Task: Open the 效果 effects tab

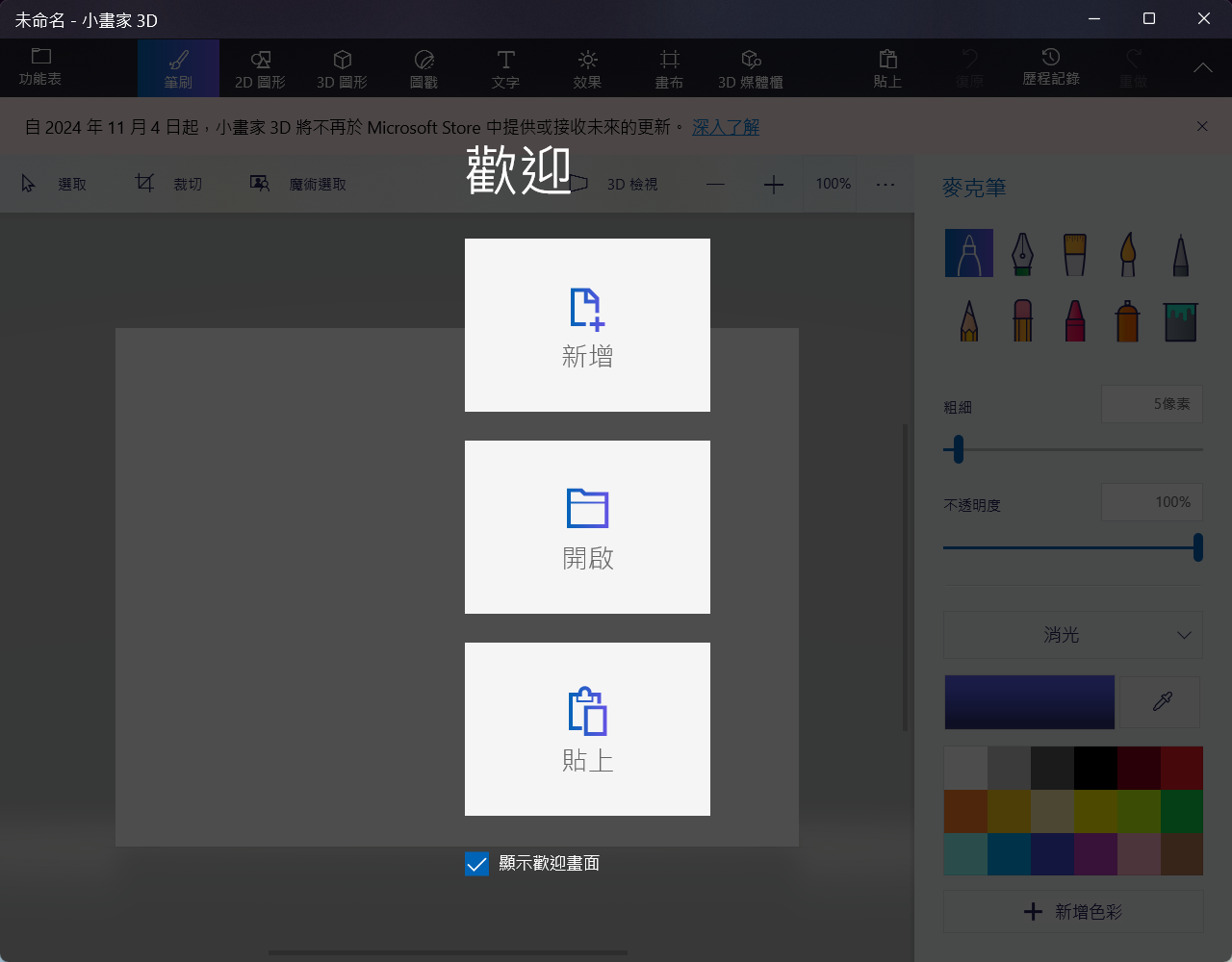Action: (x=587, y=68)
